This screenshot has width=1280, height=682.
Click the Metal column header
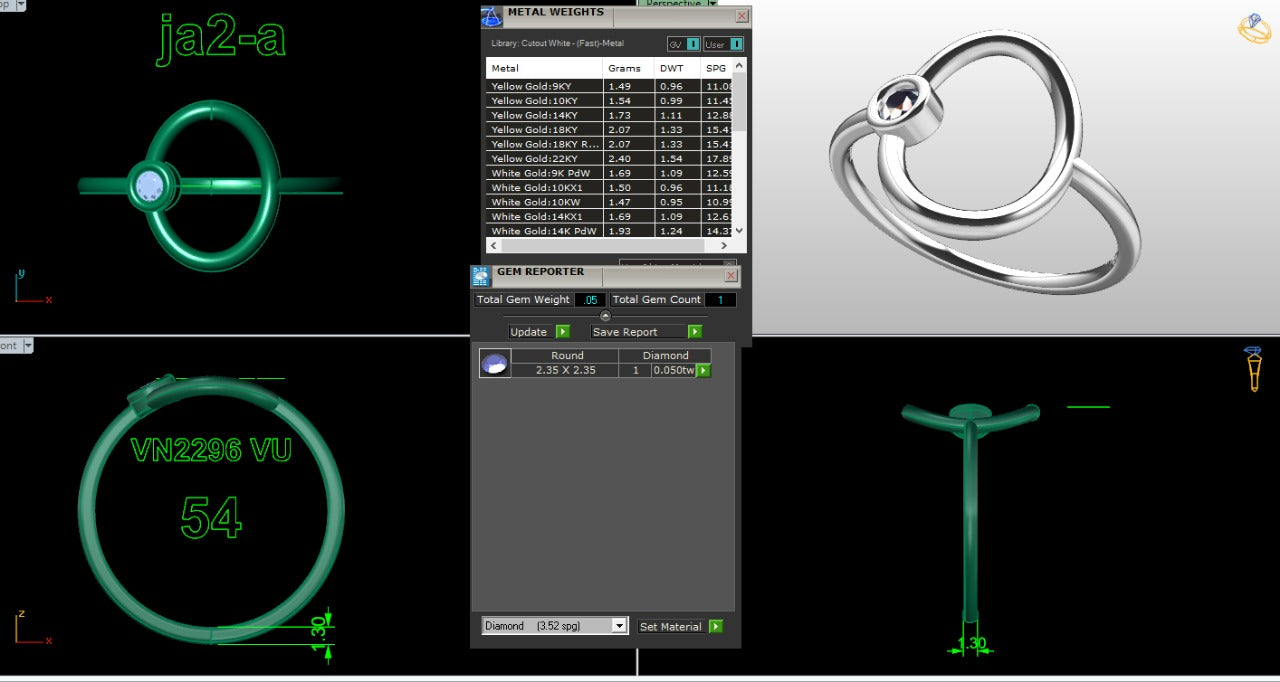(x=545, y=68)
